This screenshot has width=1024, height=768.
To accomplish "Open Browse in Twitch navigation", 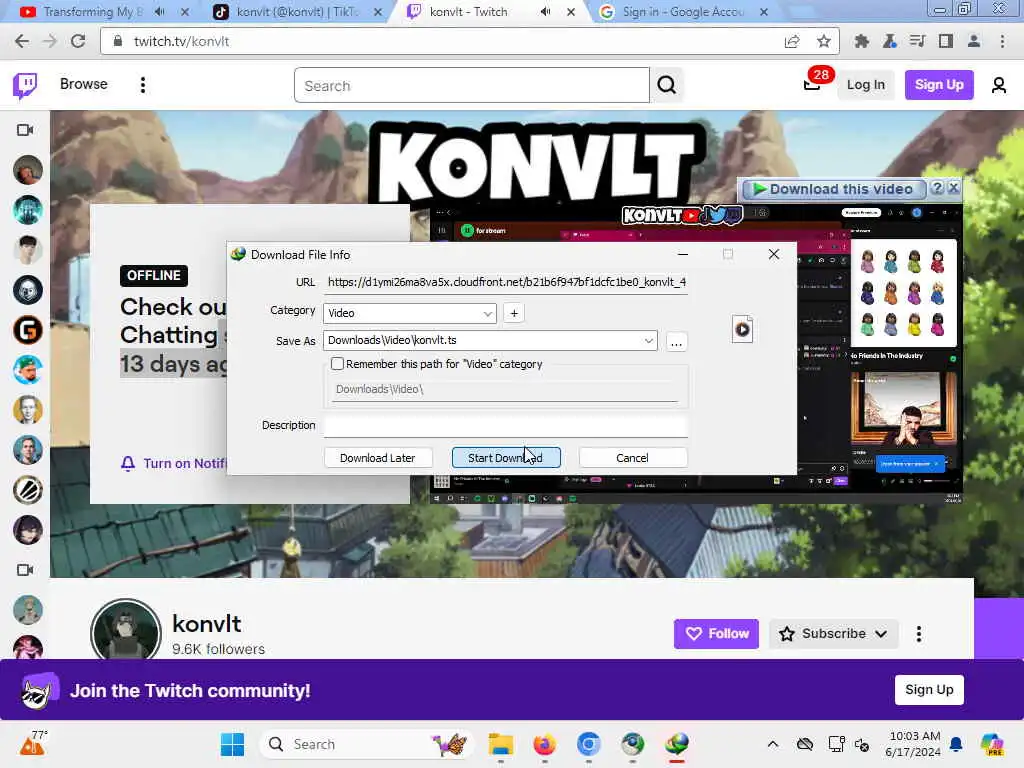I will [x=84, y=84].
